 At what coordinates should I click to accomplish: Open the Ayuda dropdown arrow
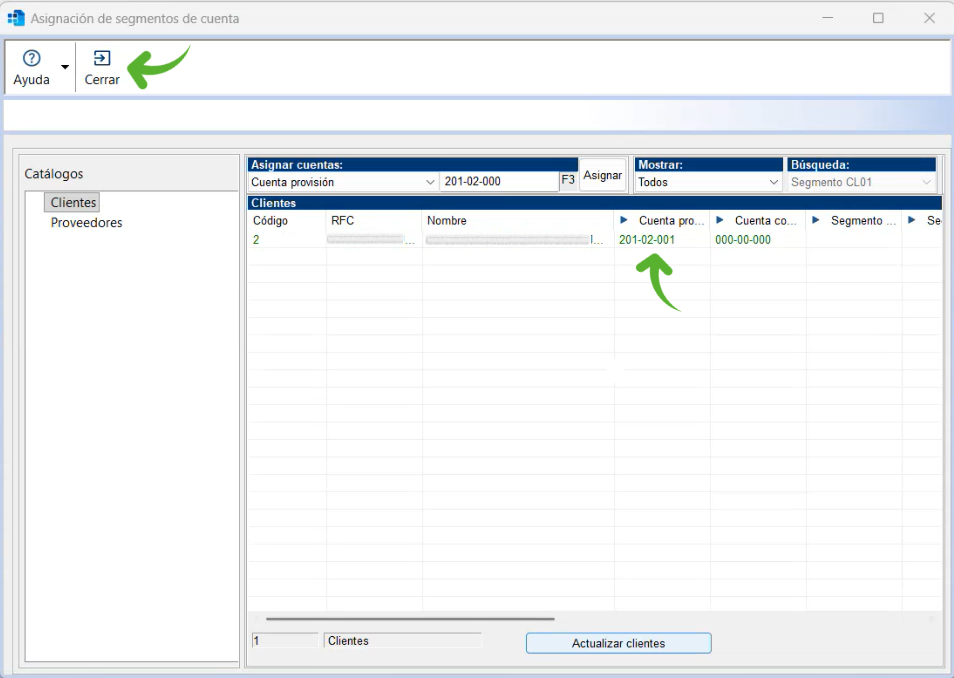[x=65, y=68]
